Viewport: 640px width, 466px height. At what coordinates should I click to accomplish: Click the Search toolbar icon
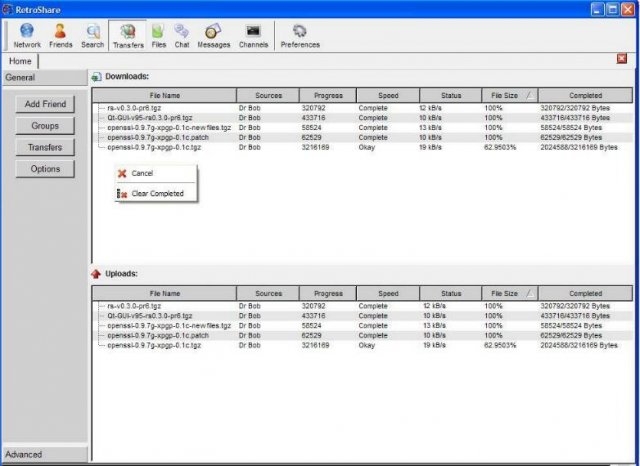pos(93,35)
